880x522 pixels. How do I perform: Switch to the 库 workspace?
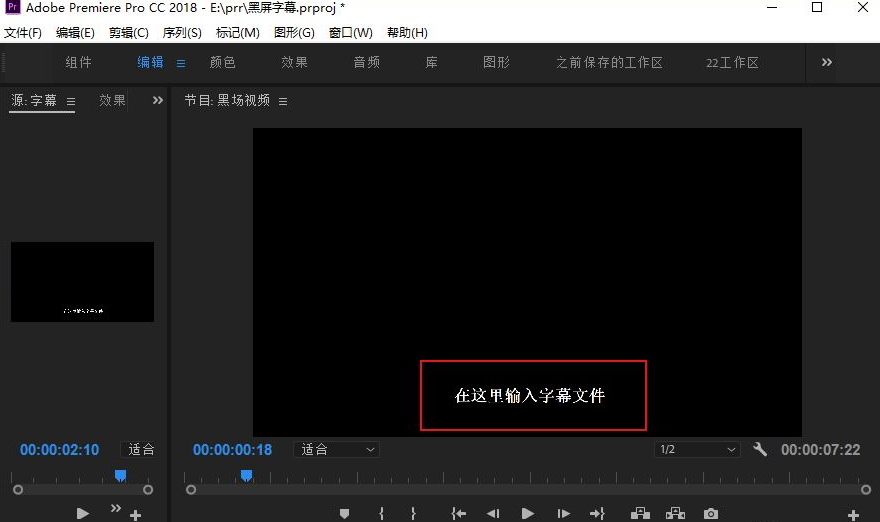432,62
